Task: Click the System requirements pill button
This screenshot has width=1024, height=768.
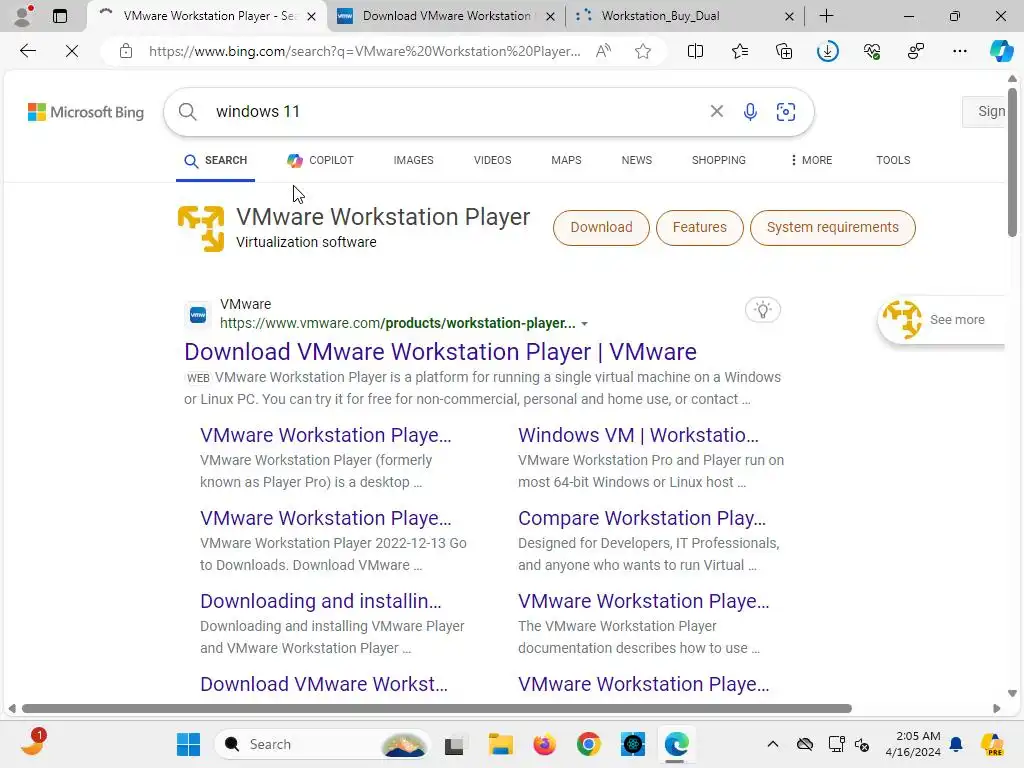Action: coord(833,227)
